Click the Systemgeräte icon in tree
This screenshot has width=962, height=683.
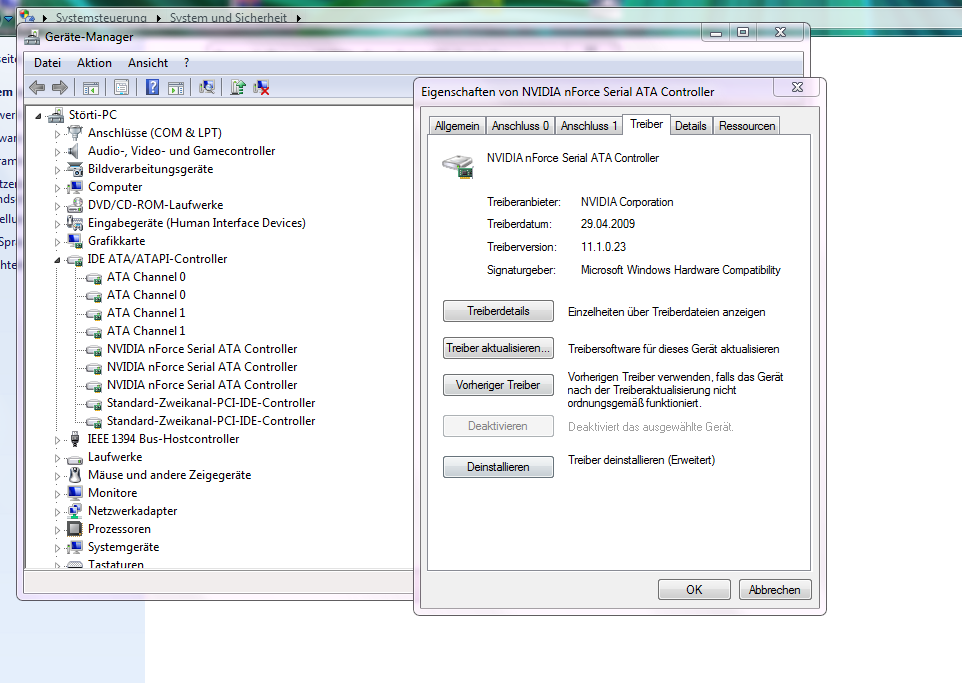(75, 547)
